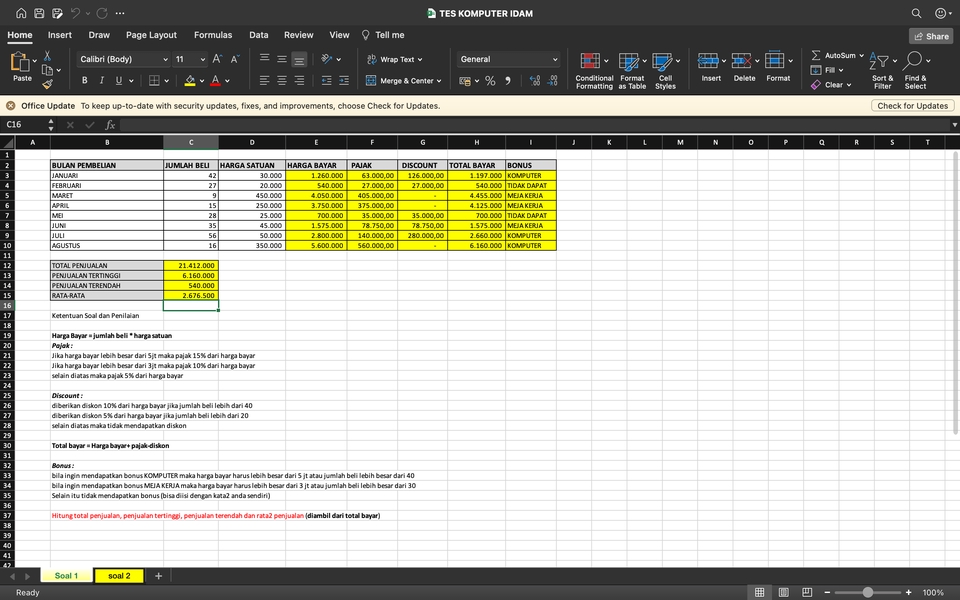Switch to the Formulas ribbon tab

click(x=213, y=34)
